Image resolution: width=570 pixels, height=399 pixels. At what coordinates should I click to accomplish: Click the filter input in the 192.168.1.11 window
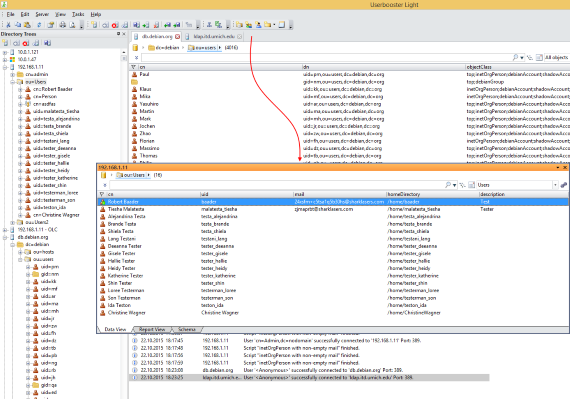coord(276,185)
